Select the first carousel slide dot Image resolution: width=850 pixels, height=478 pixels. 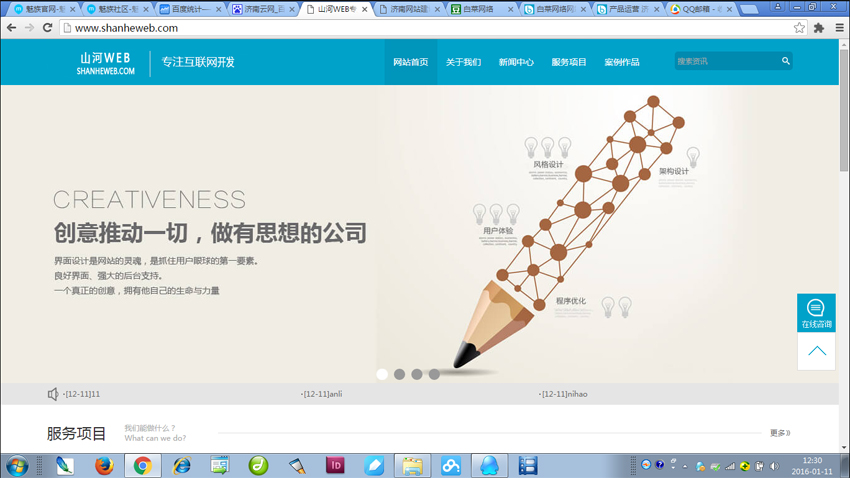(x=382, y=374)
